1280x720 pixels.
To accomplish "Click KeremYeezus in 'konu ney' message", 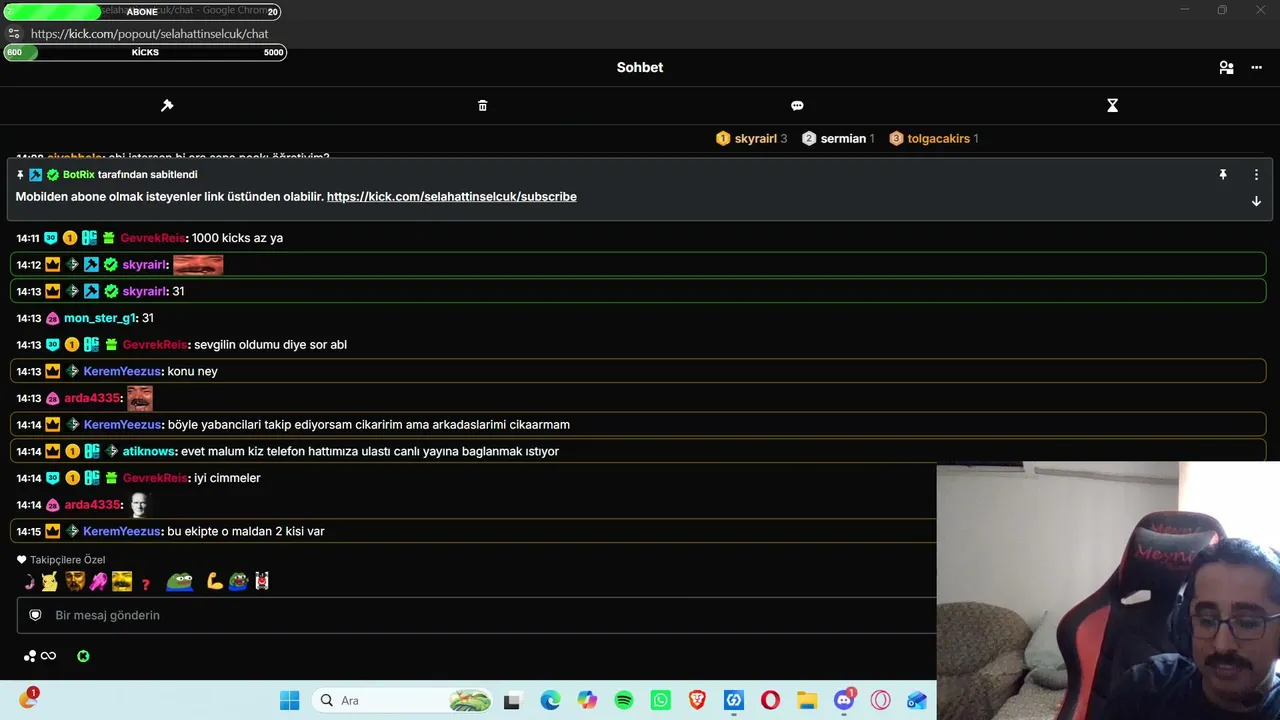I will pyautogui.click(x=122, y=371).
